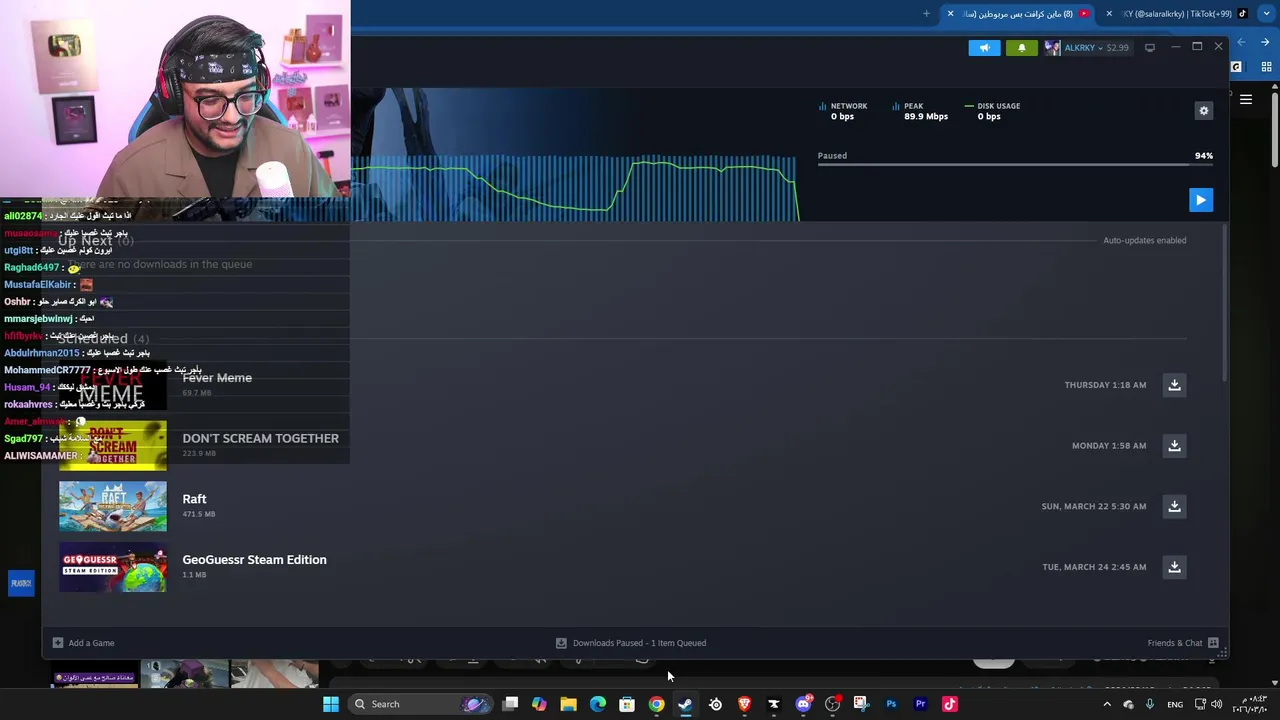The width and height of the screenshot is (1280, 720).
Task: Click Downloads Paused status in footer
Action: [631, 643]
